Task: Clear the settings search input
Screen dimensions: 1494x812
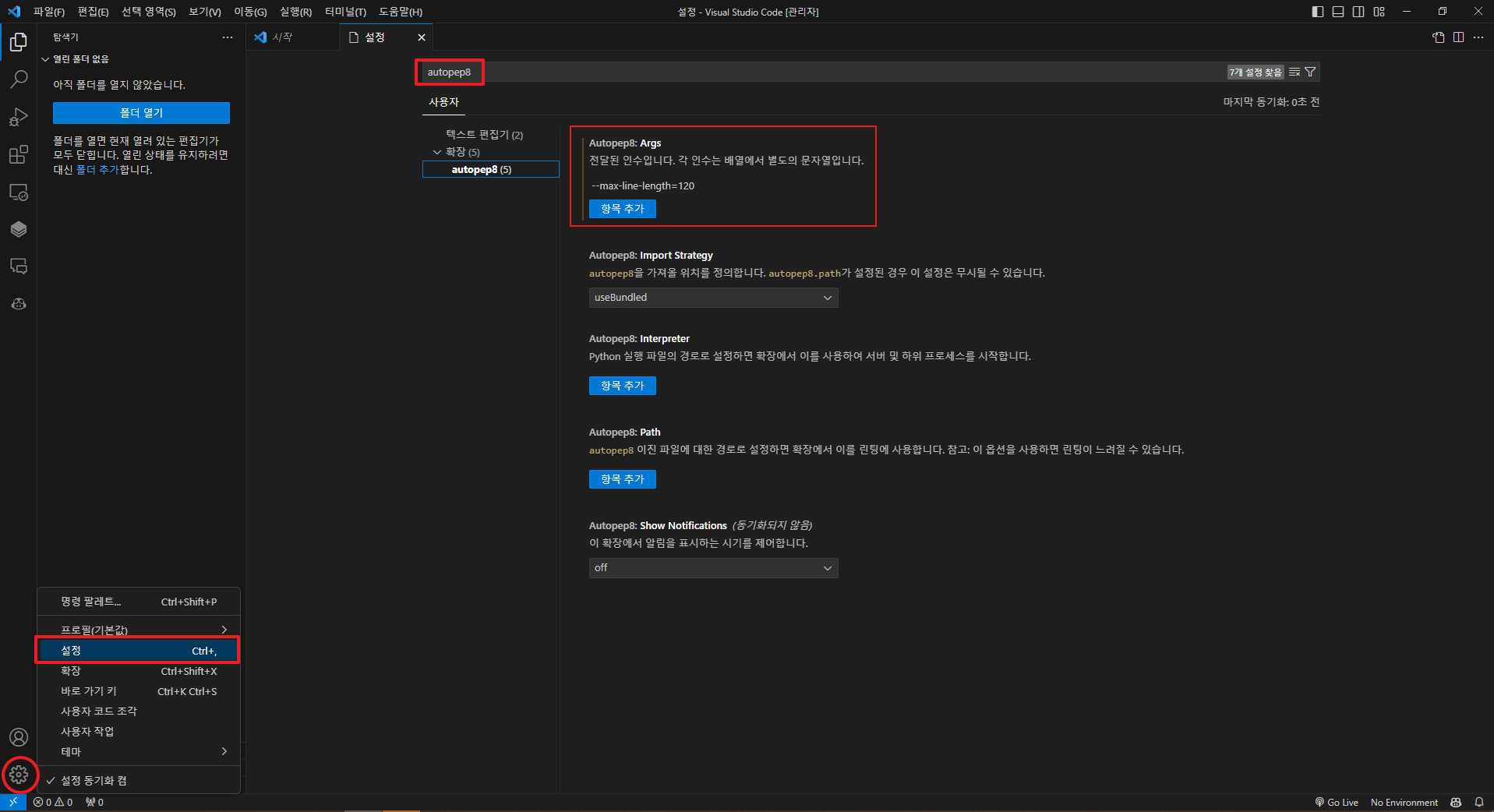Action: (1294, 72)
